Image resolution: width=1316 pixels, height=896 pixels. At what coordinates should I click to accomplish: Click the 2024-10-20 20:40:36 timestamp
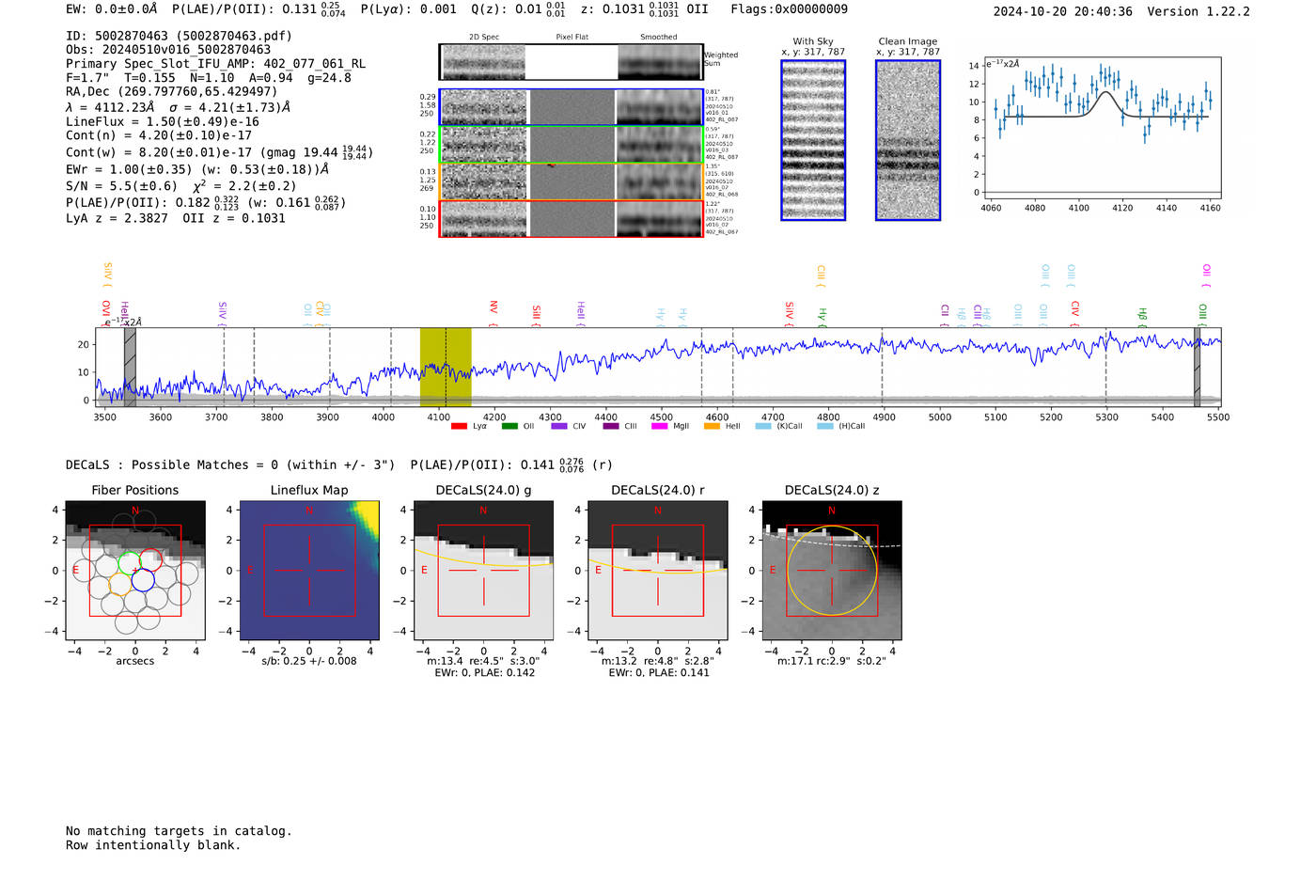1062,11
